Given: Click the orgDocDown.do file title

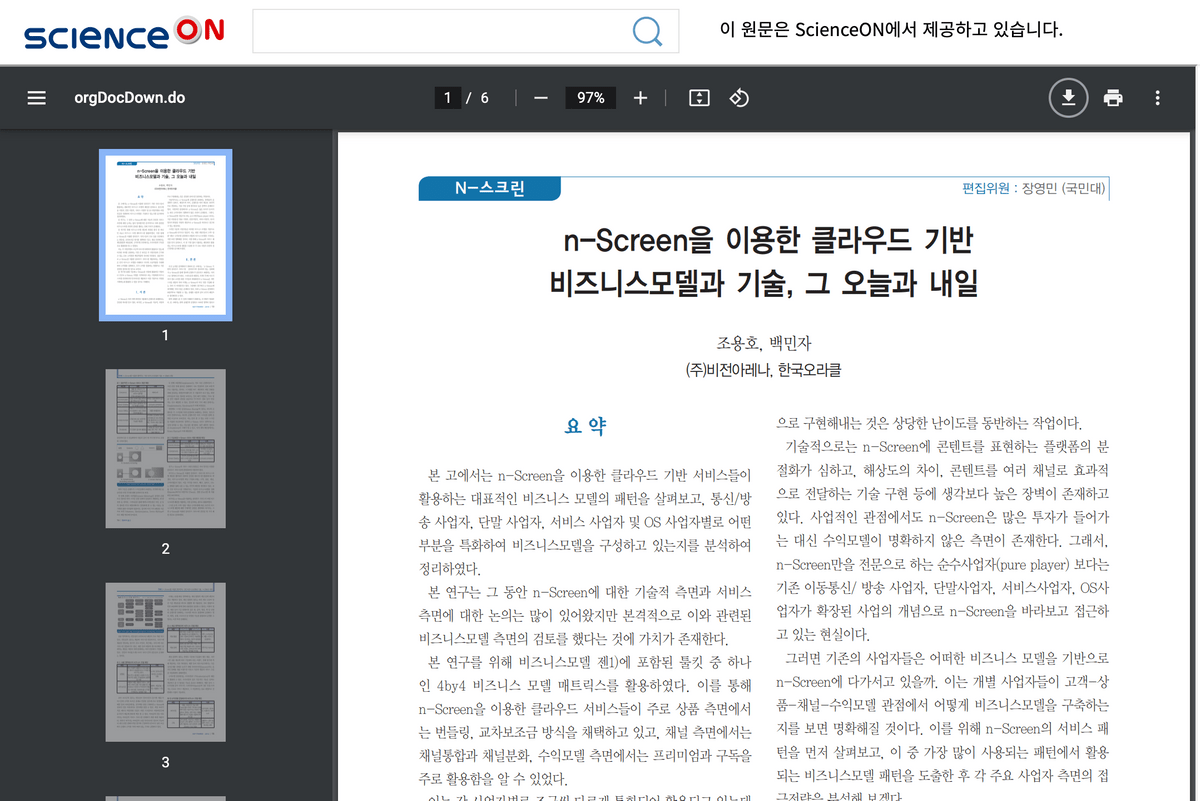Looking at the screenshot, I should [x=130, y=98].
